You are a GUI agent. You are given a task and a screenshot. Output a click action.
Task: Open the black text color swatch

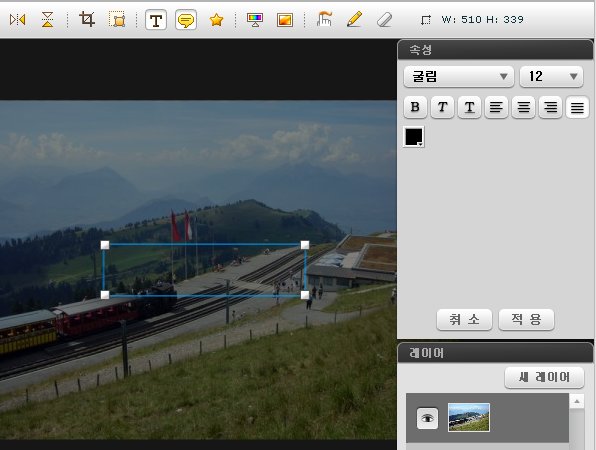[414, 137]
